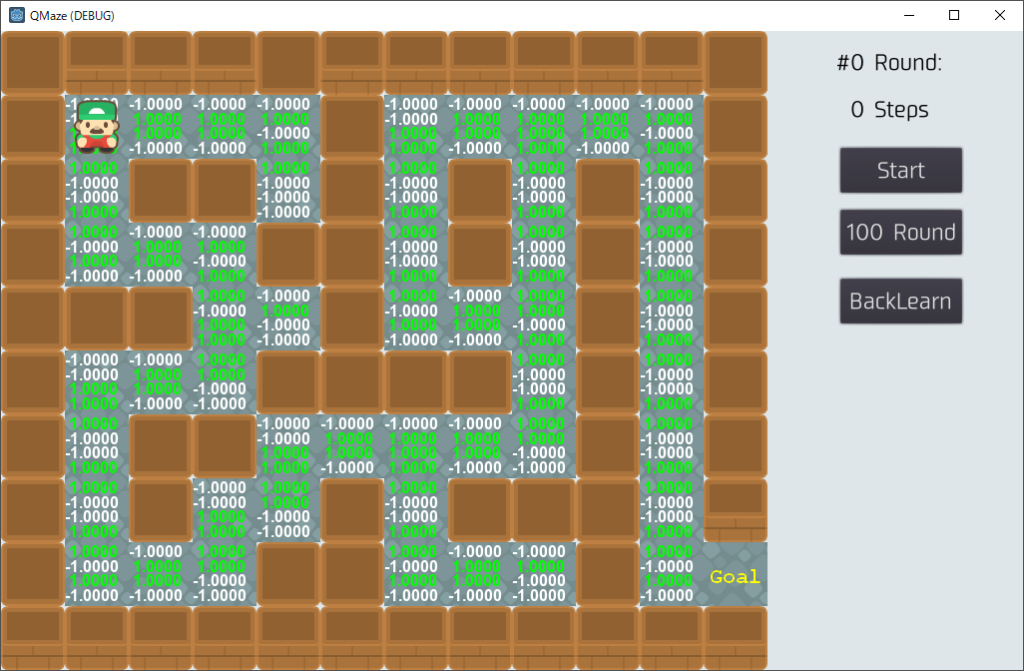Viewport: 1024px width, 671px height.
Task: Click the top-left corner wall block
Action: [33, 62]
